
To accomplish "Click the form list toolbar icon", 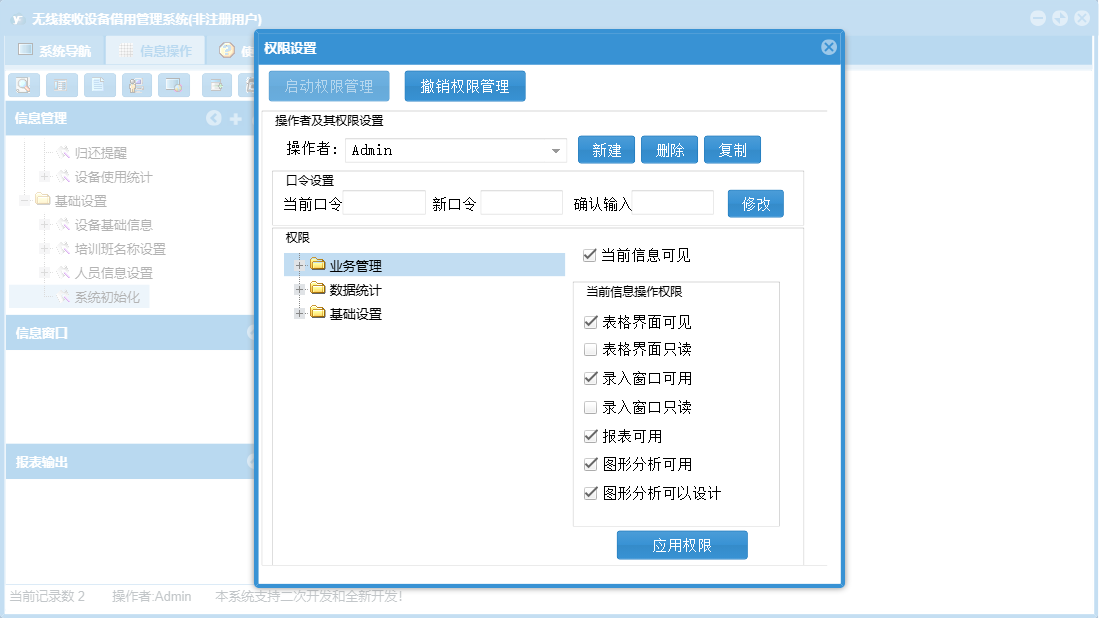I will 62,85.
